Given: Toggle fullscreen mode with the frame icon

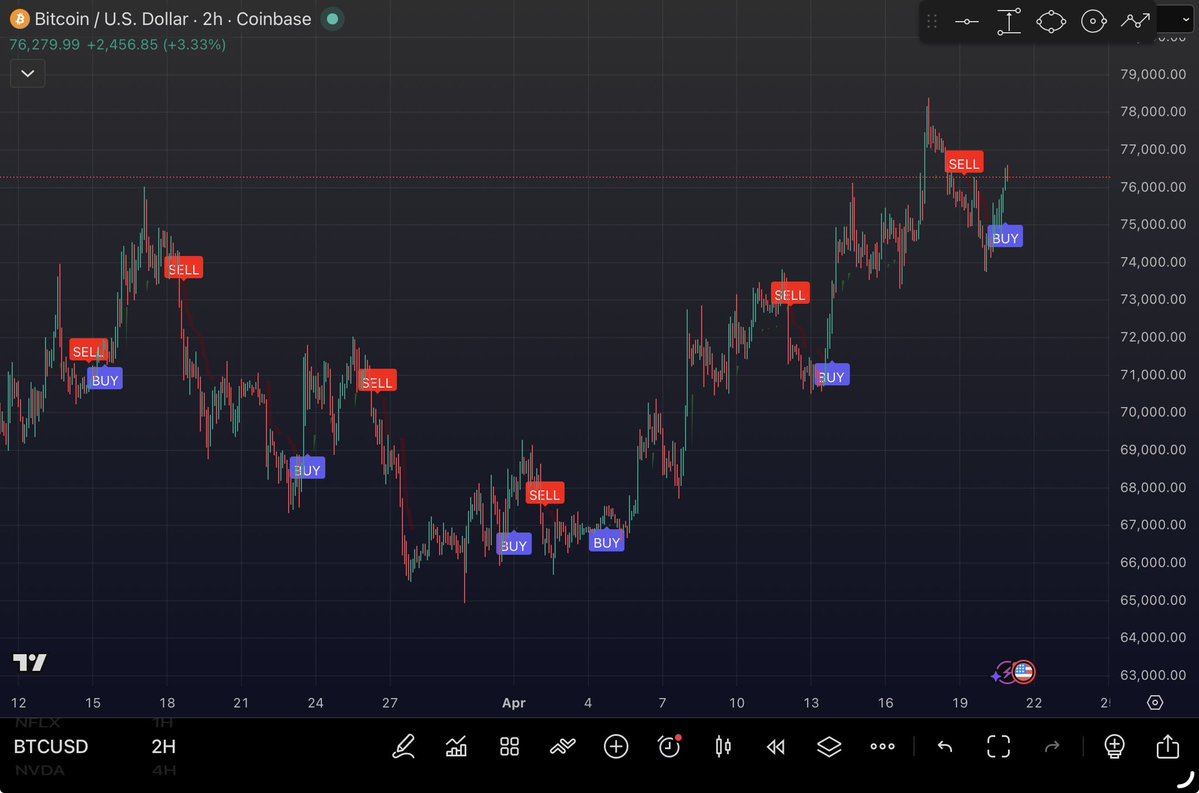Looking at the screenshot, I should [998, 746].
